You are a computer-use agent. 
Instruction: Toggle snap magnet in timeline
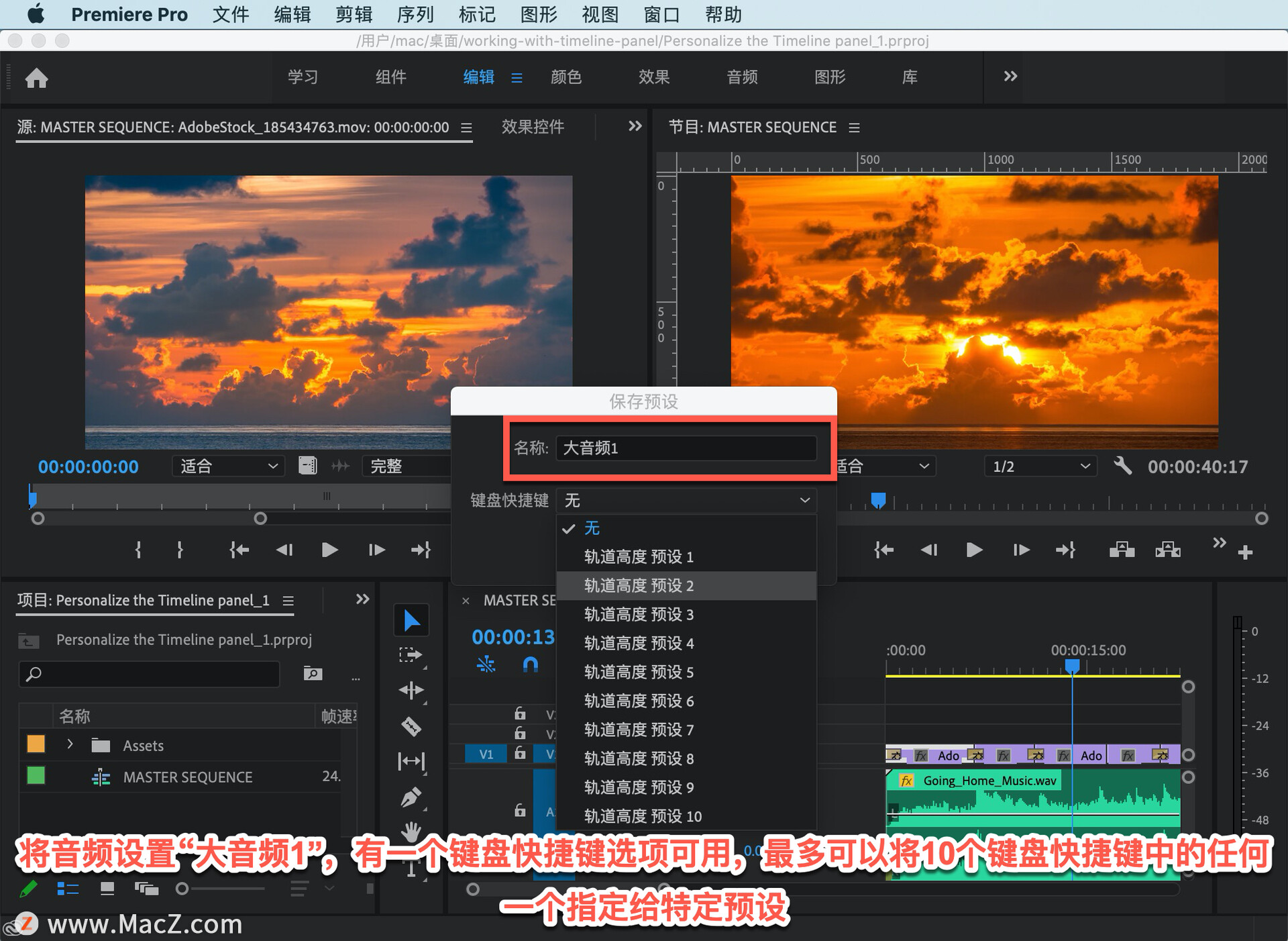pyautogui.click(x=530, y=664)
